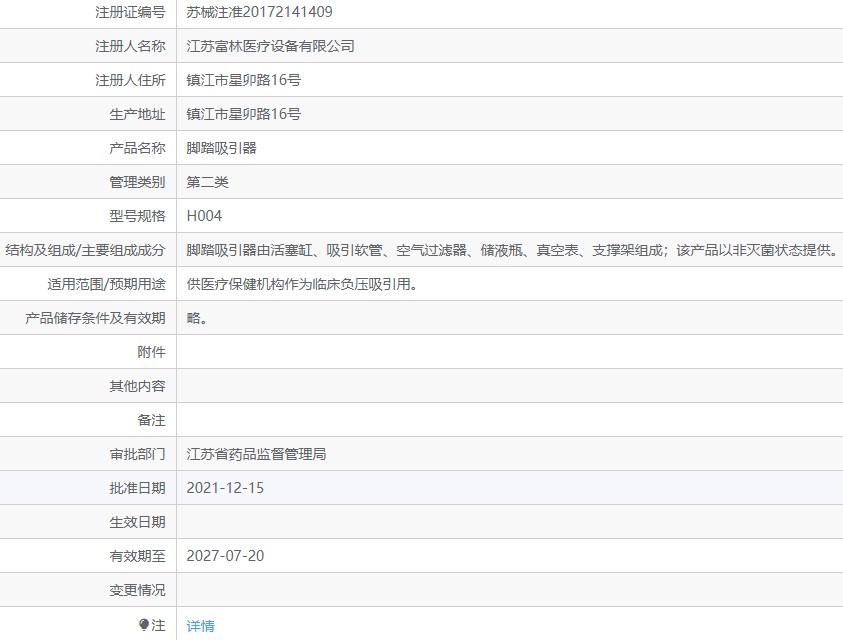Click the 变更情况 label

pos(138,590)
